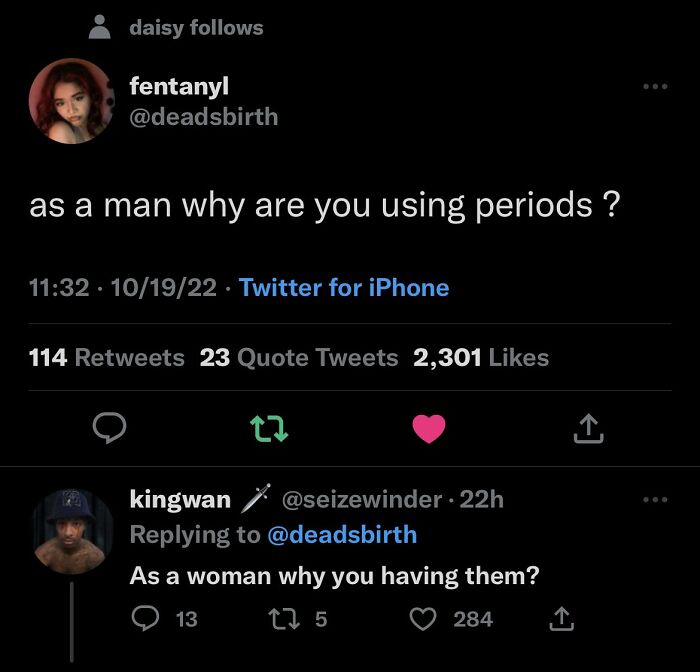The width and height of the screenshot is (700, 672).
Task: Unlike the main tweet with the pink heart
Action: pos(429,428)
